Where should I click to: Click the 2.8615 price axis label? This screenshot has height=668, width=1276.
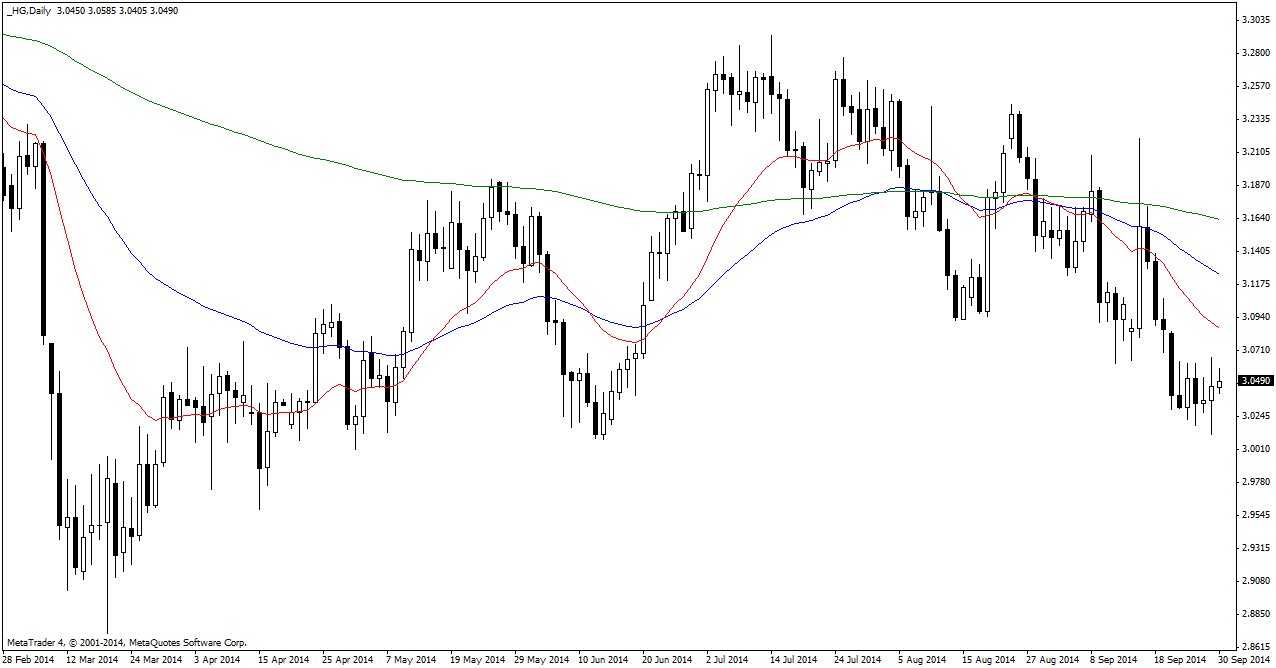[x=1254, y=647]
